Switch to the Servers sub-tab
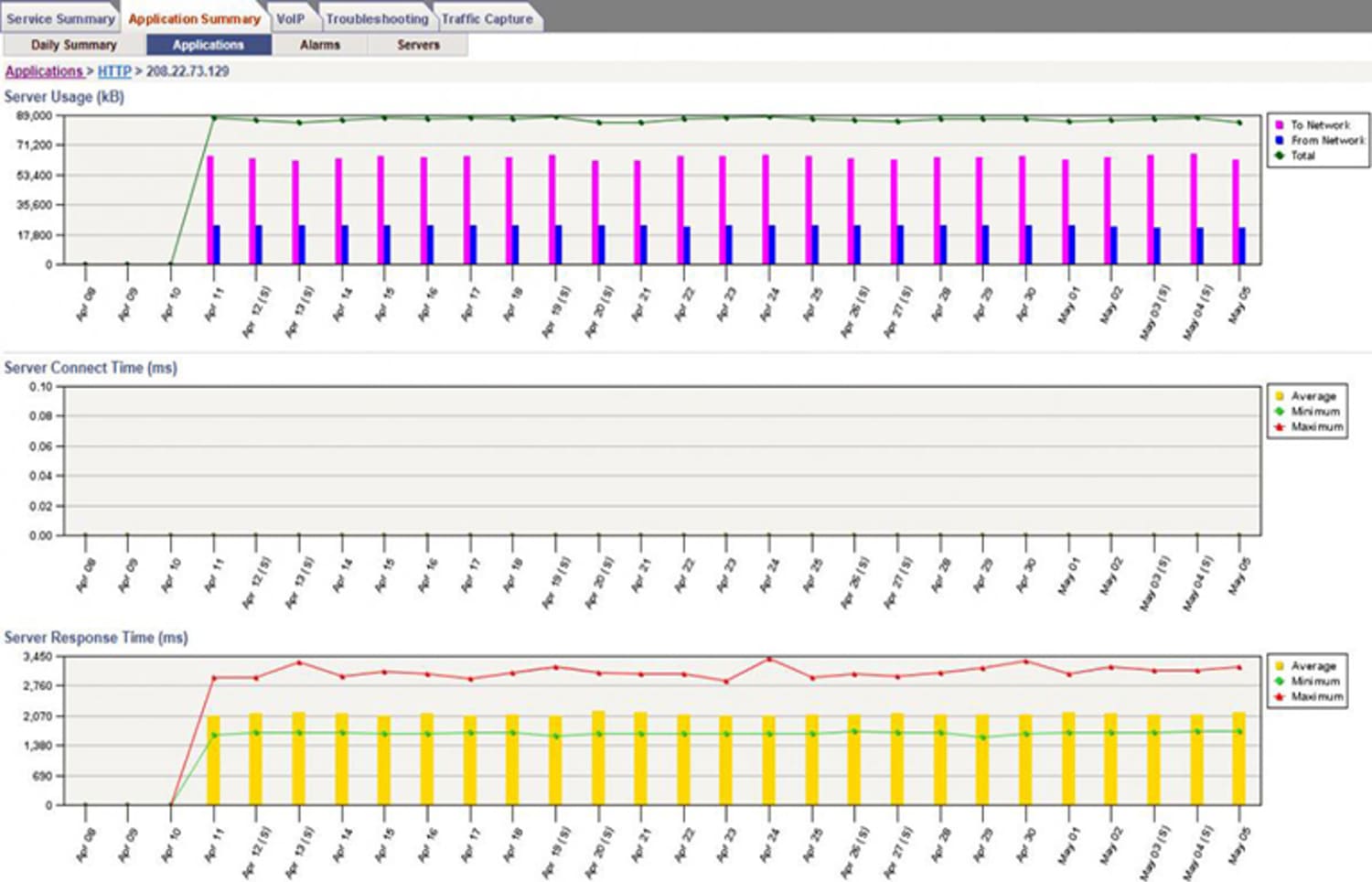Screen dimensions: 1372x882 point(418,45)
